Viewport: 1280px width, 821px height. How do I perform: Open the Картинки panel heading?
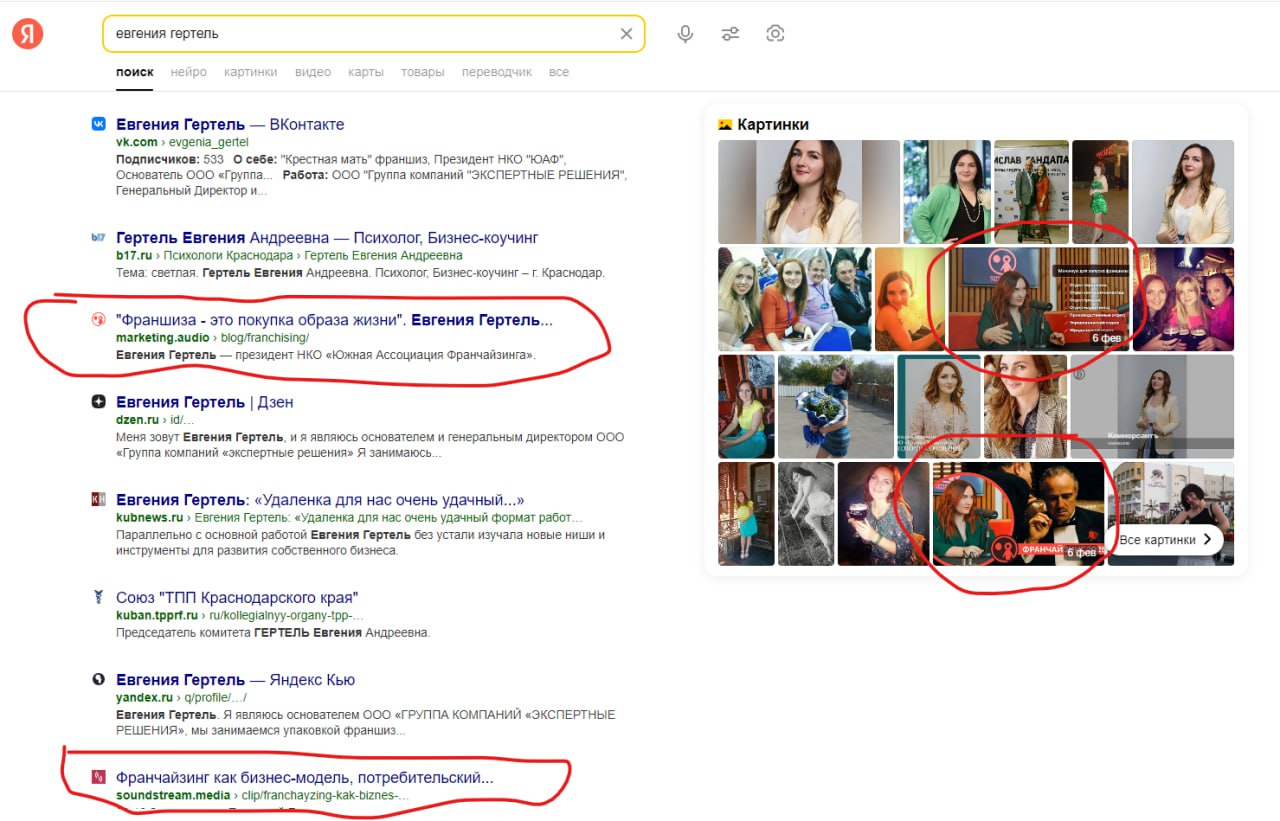773,125
